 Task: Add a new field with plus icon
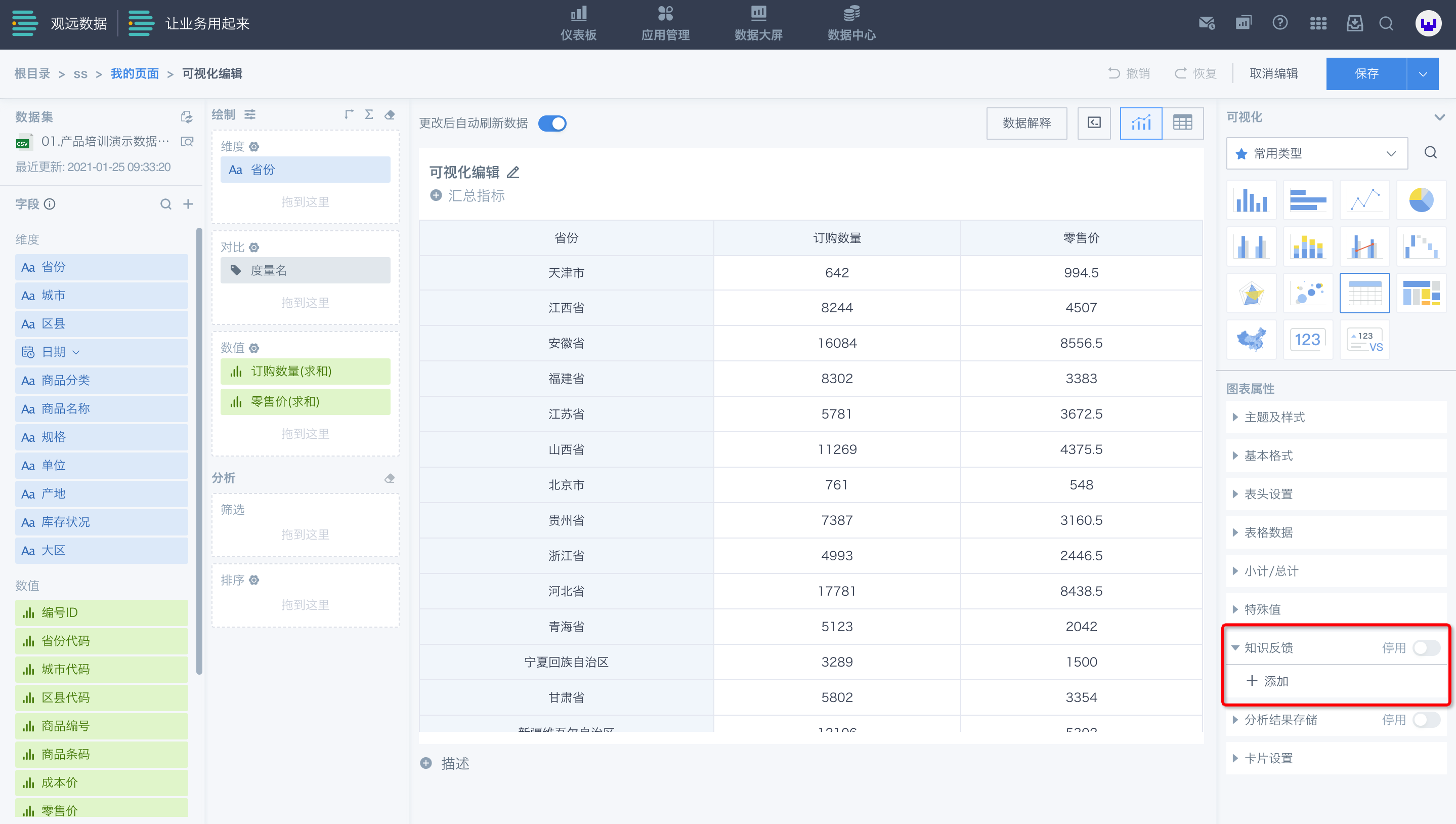tap(188, 204)
